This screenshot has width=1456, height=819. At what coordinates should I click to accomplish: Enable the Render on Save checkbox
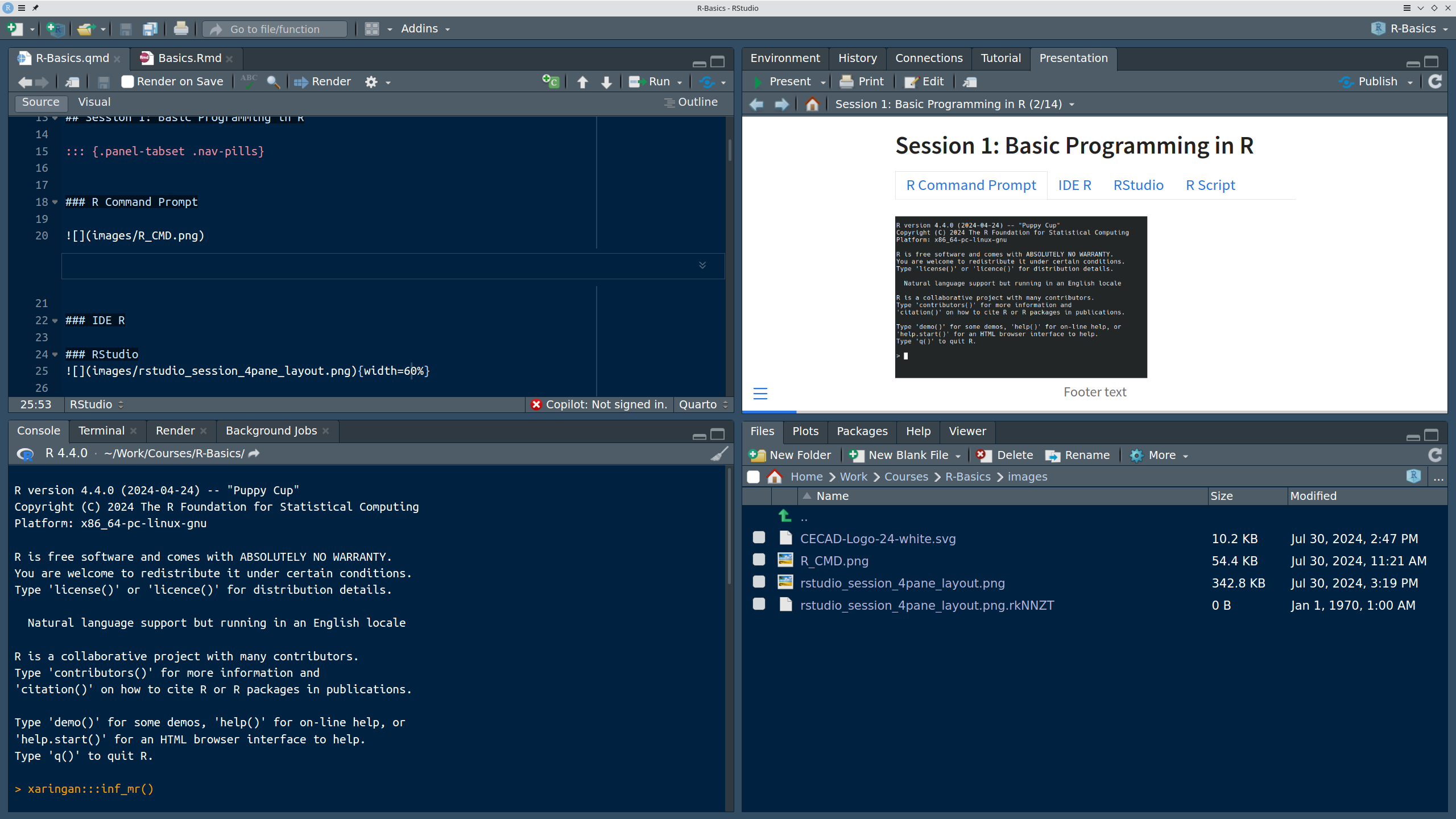point(128,82)
